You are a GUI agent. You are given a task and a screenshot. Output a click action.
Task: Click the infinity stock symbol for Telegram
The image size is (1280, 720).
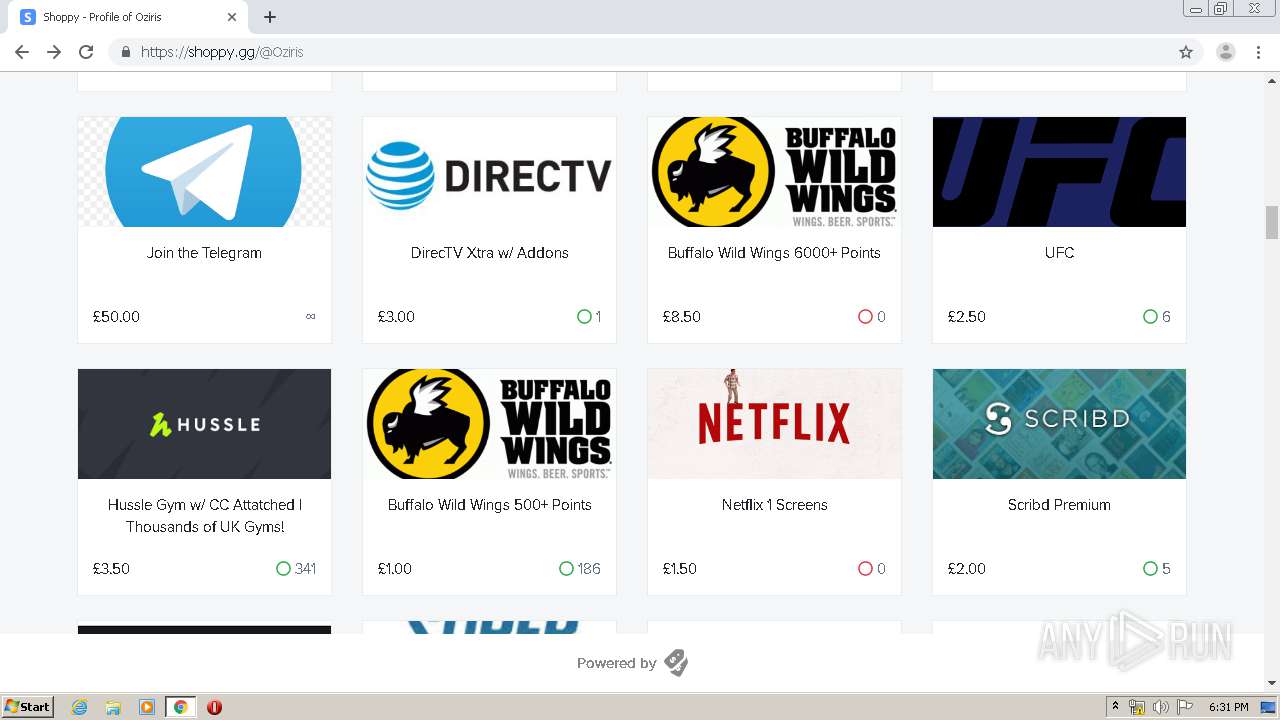click(311, 317)
